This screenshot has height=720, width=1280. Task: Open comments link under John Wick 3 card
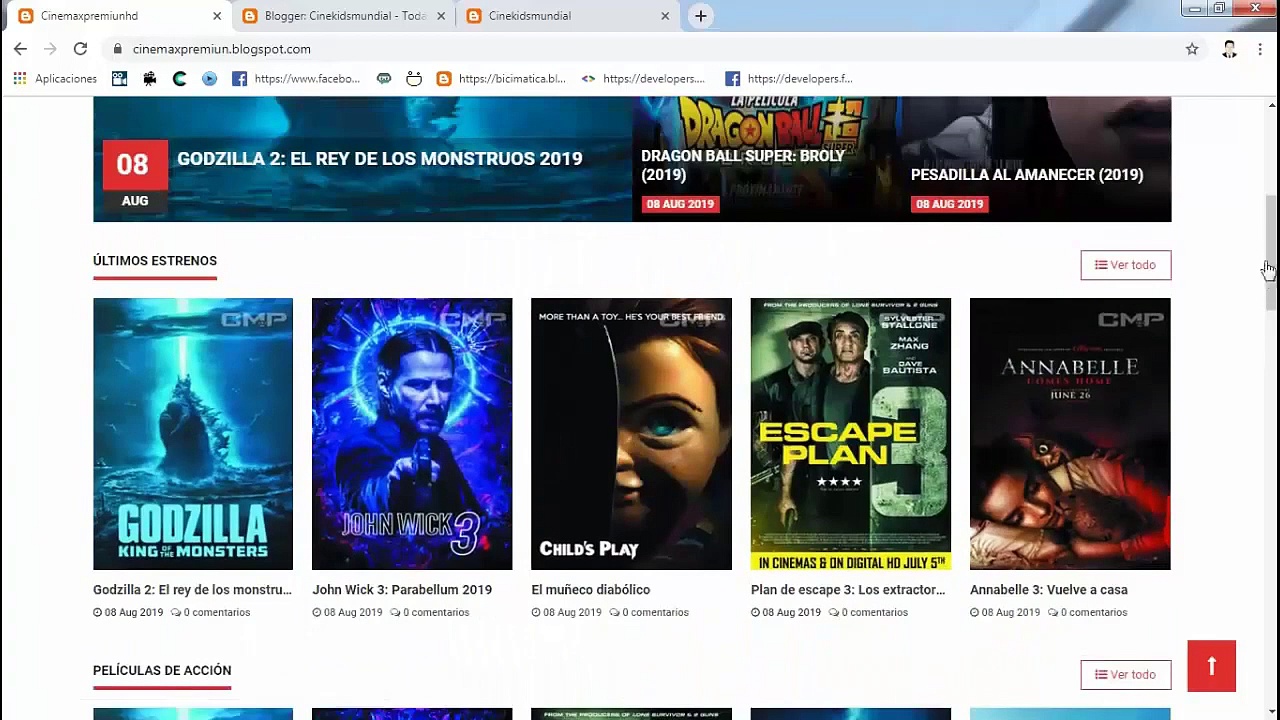coord(430,612)
